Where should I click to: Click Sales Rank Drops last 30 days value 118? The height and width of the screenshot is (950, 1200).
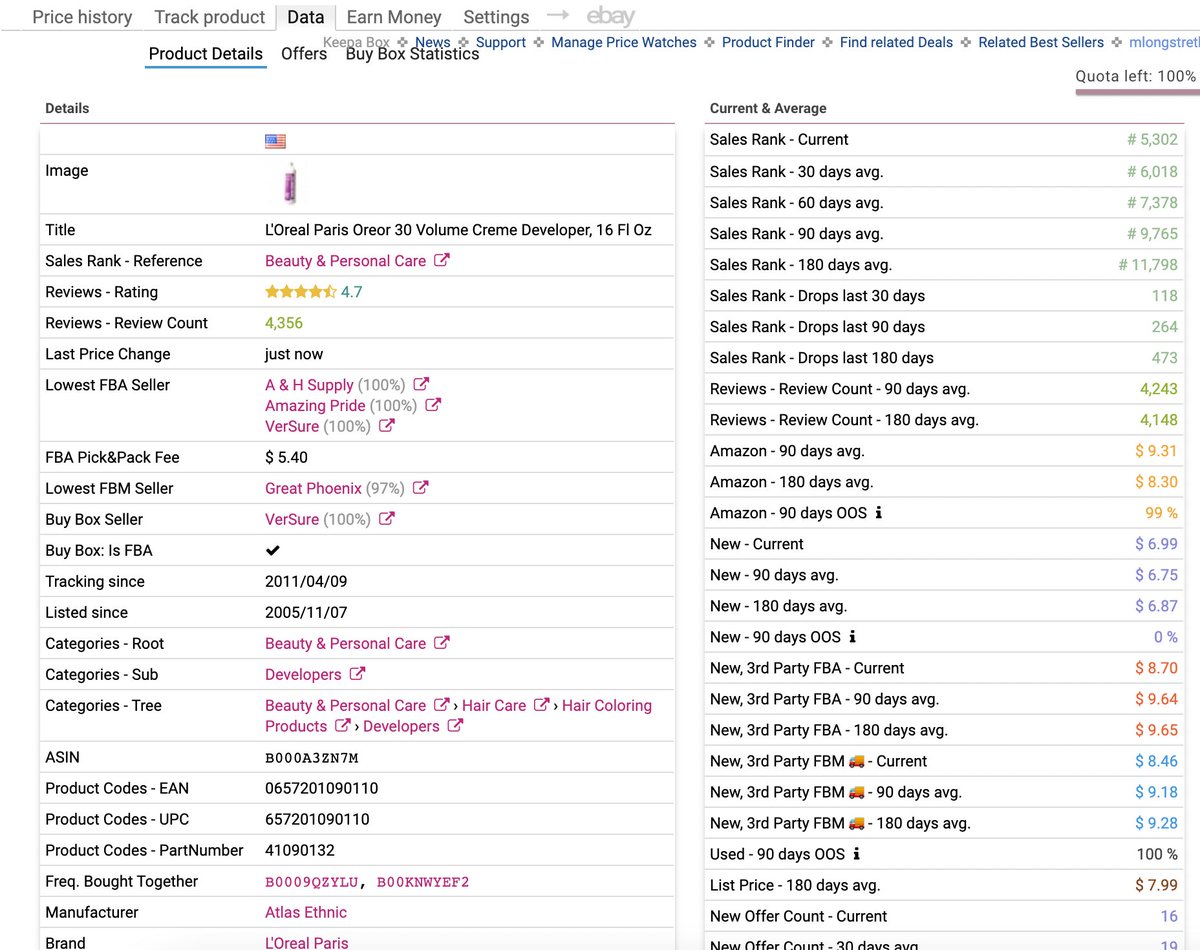[x=1165, y=296]
